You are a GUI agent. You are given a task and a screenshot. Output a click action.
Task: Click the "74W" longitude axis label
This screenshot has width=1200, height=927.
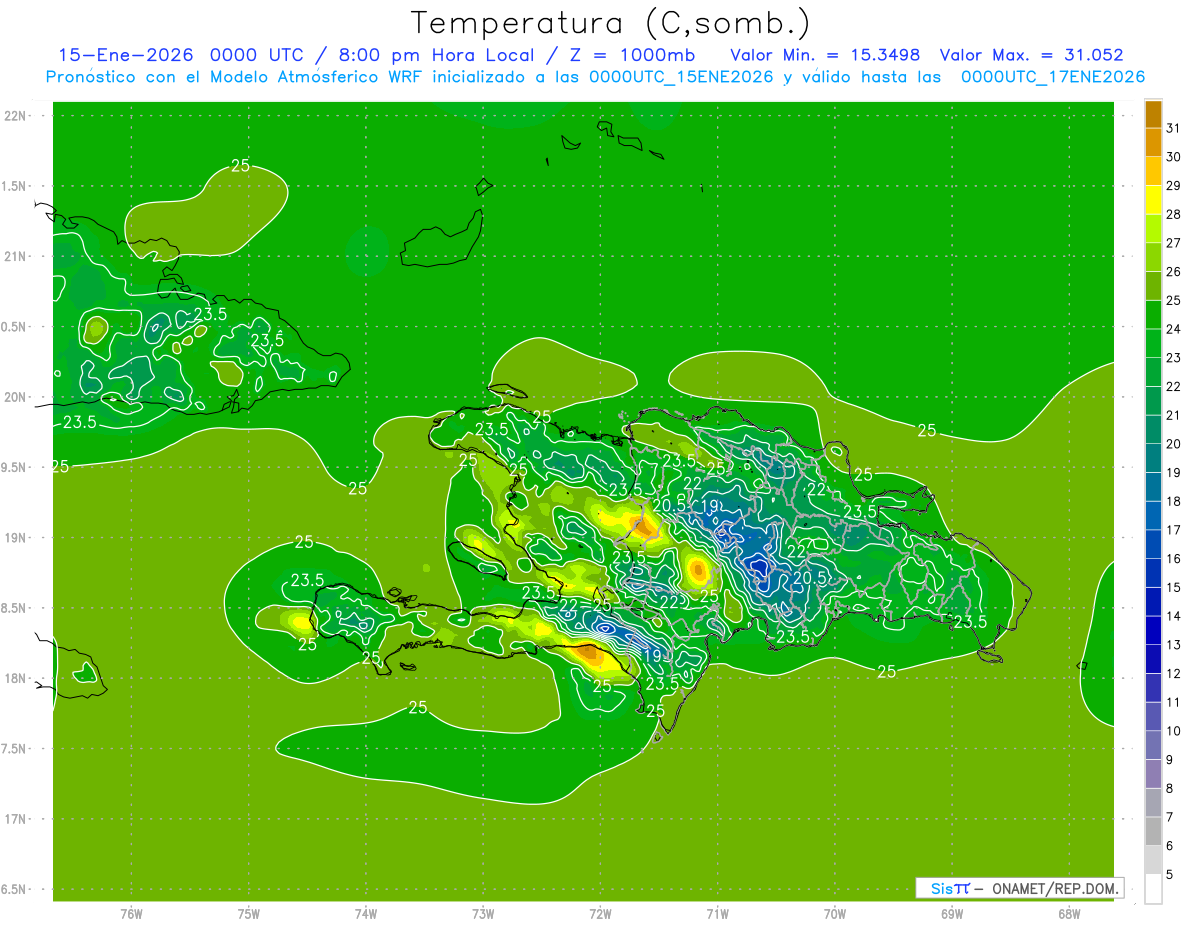366,914
